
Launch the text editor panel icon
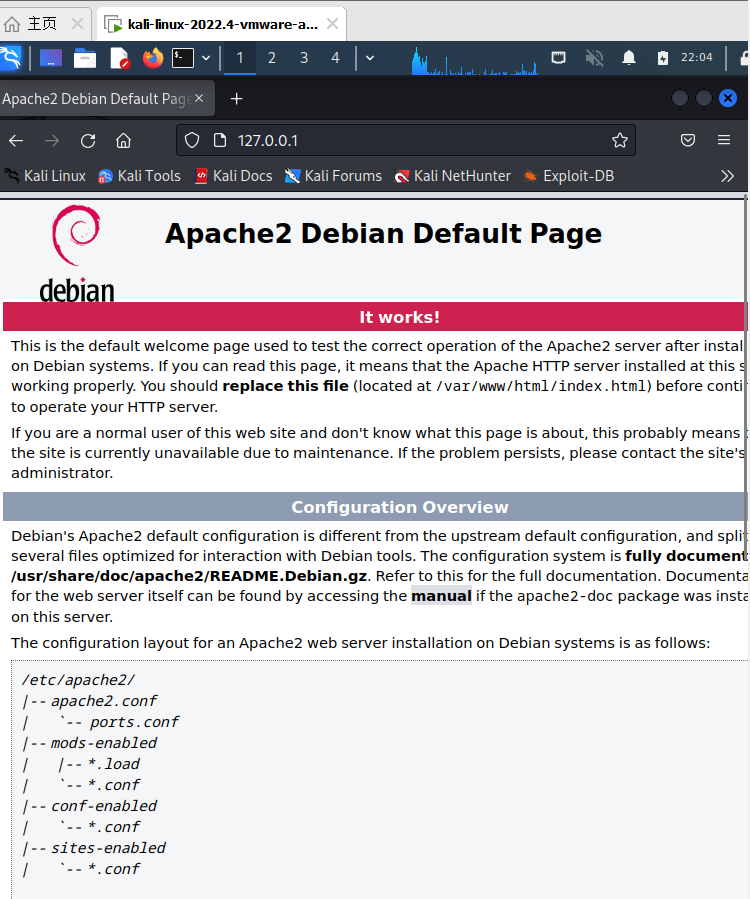coord(119,58)
